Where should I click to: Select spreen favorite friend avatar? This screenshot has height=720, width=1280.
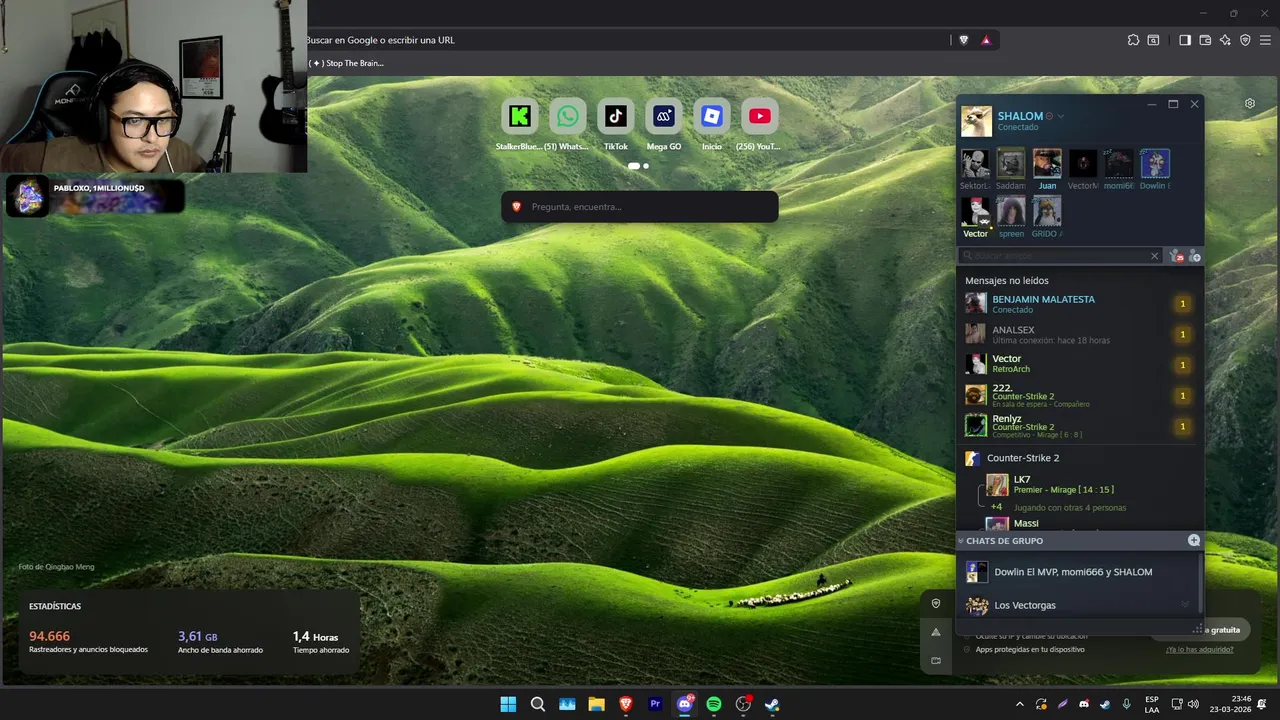click(x=1011, y=212)
